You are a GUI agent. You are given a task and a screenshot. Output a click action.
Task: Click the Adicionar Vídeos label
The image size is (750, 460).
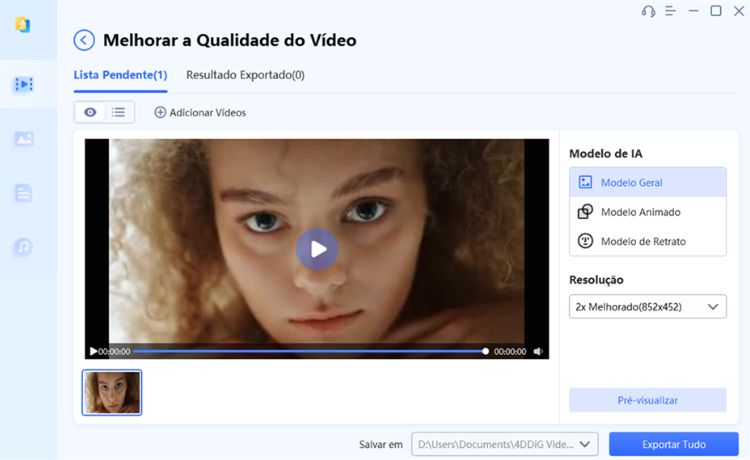[208, 112]
